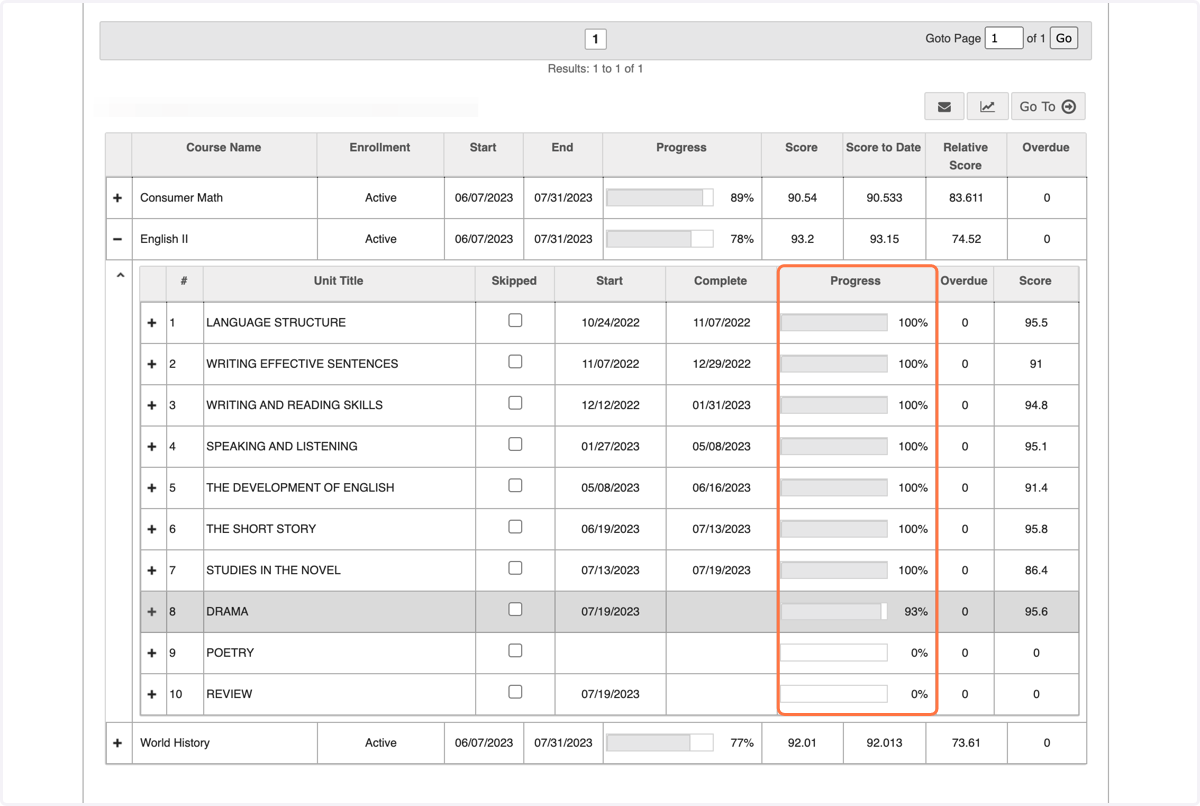Viewport: 1200px width, 806px height.
Task: Expand the World History course row
Action: click(118, 743)
